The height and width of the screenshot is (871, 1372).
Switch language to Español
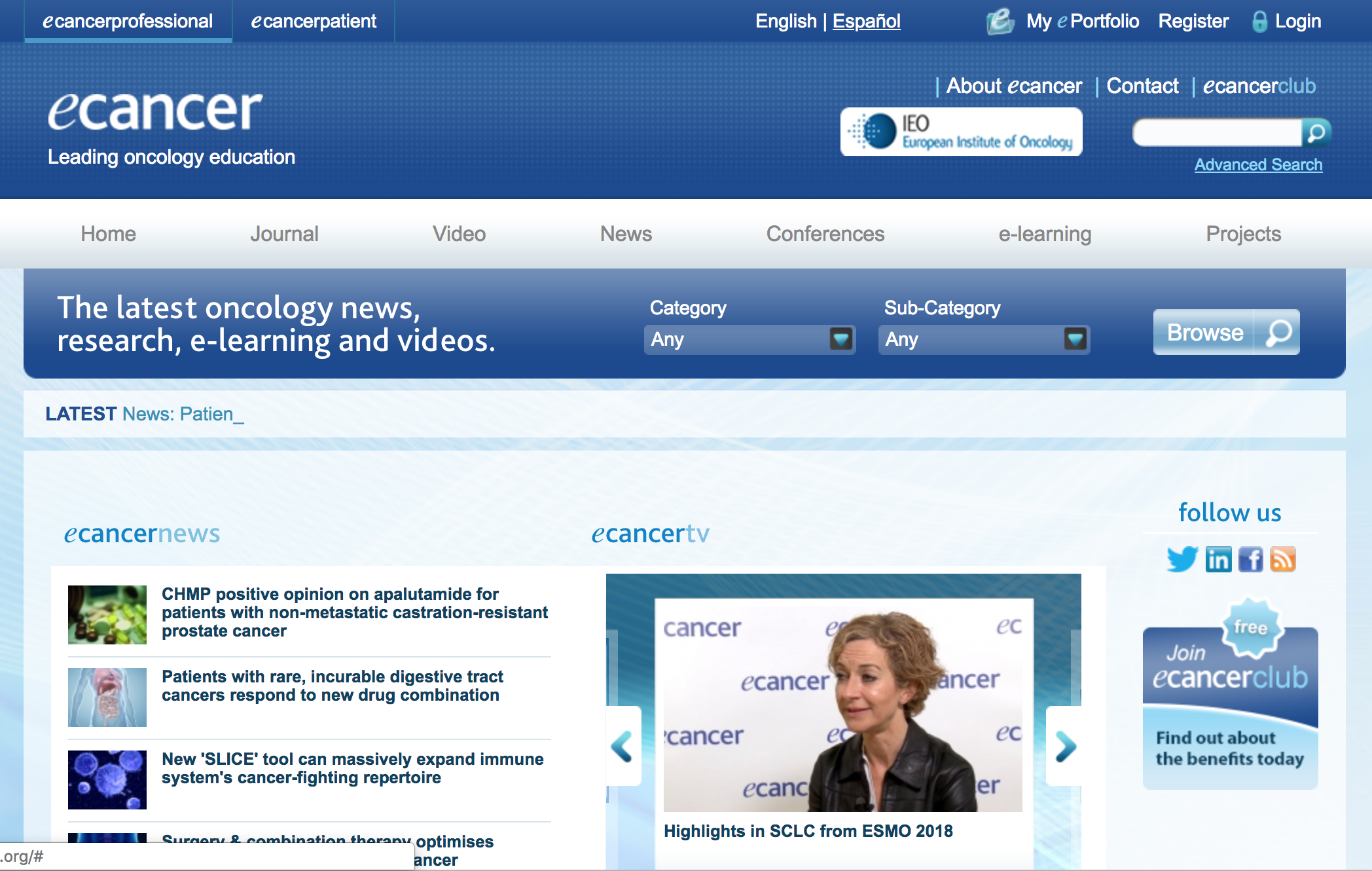[866, 21]
